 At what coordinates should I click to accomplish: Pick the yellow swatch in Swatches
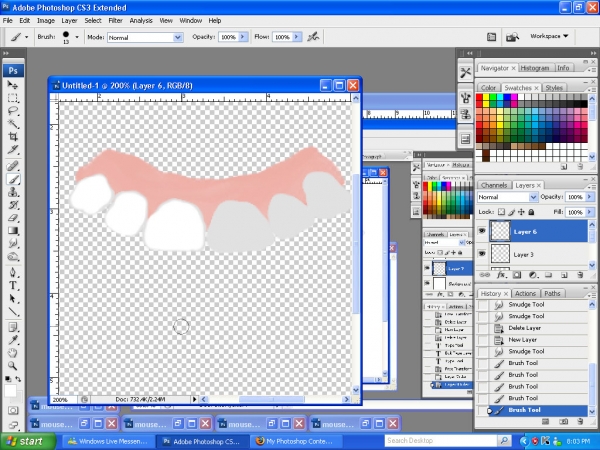[486, 97]
